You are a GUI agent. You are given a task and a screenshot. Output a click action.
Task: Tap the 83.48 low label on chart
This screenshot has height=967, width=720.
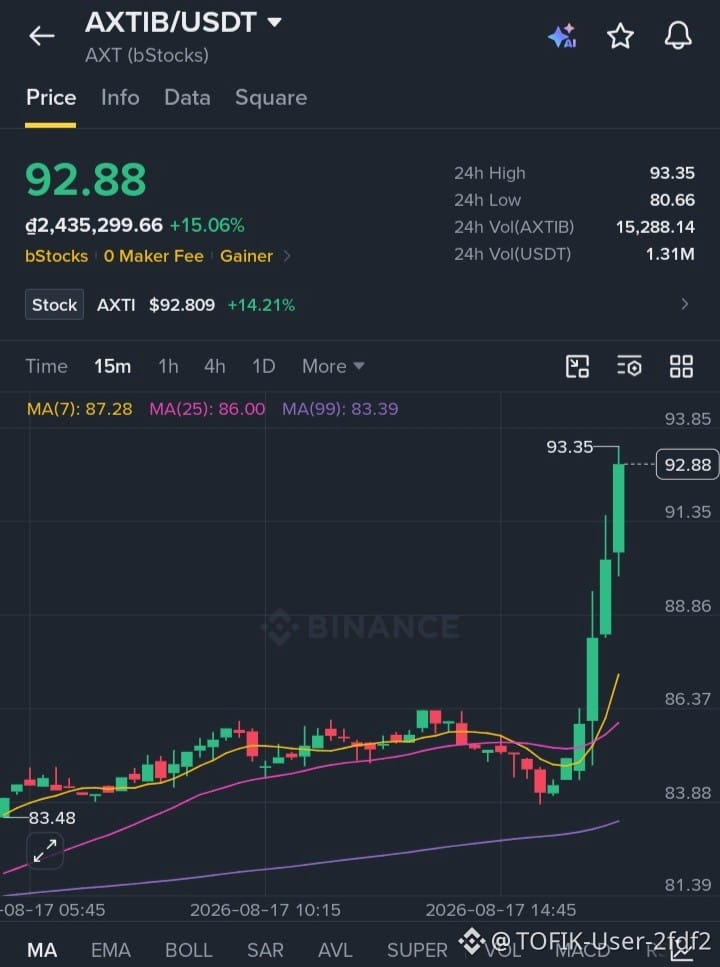click(x=52, y=818)
